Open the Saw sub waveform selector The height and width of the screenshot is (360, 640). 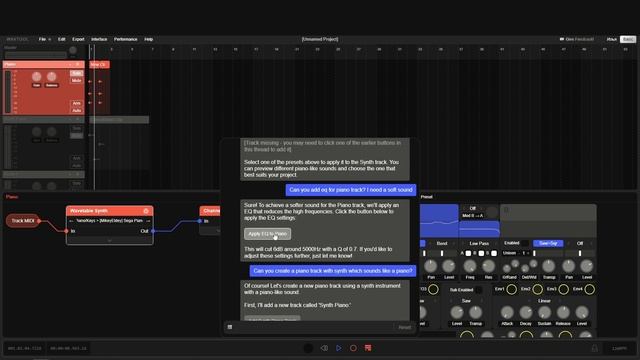[x=466, y=301]
